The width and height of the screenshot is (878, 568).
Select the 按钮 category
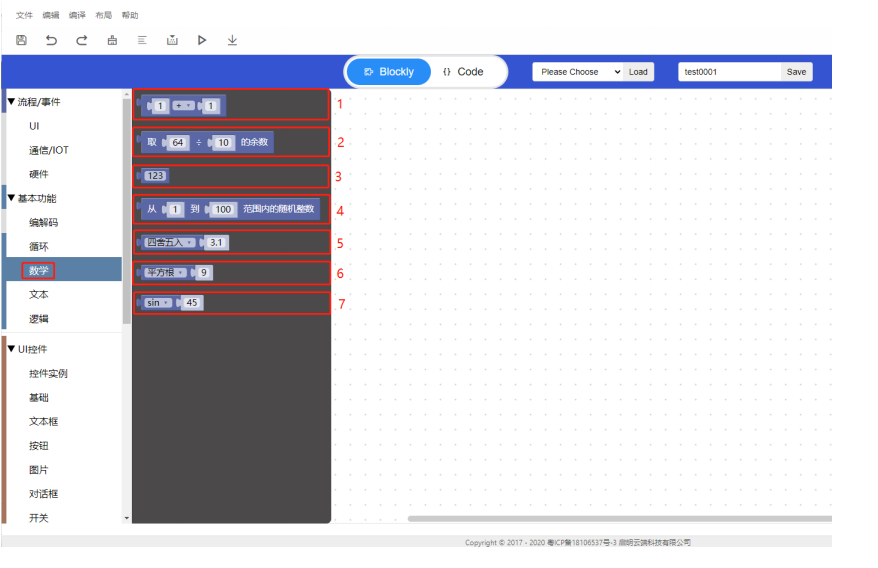click(x=39, y=446)
